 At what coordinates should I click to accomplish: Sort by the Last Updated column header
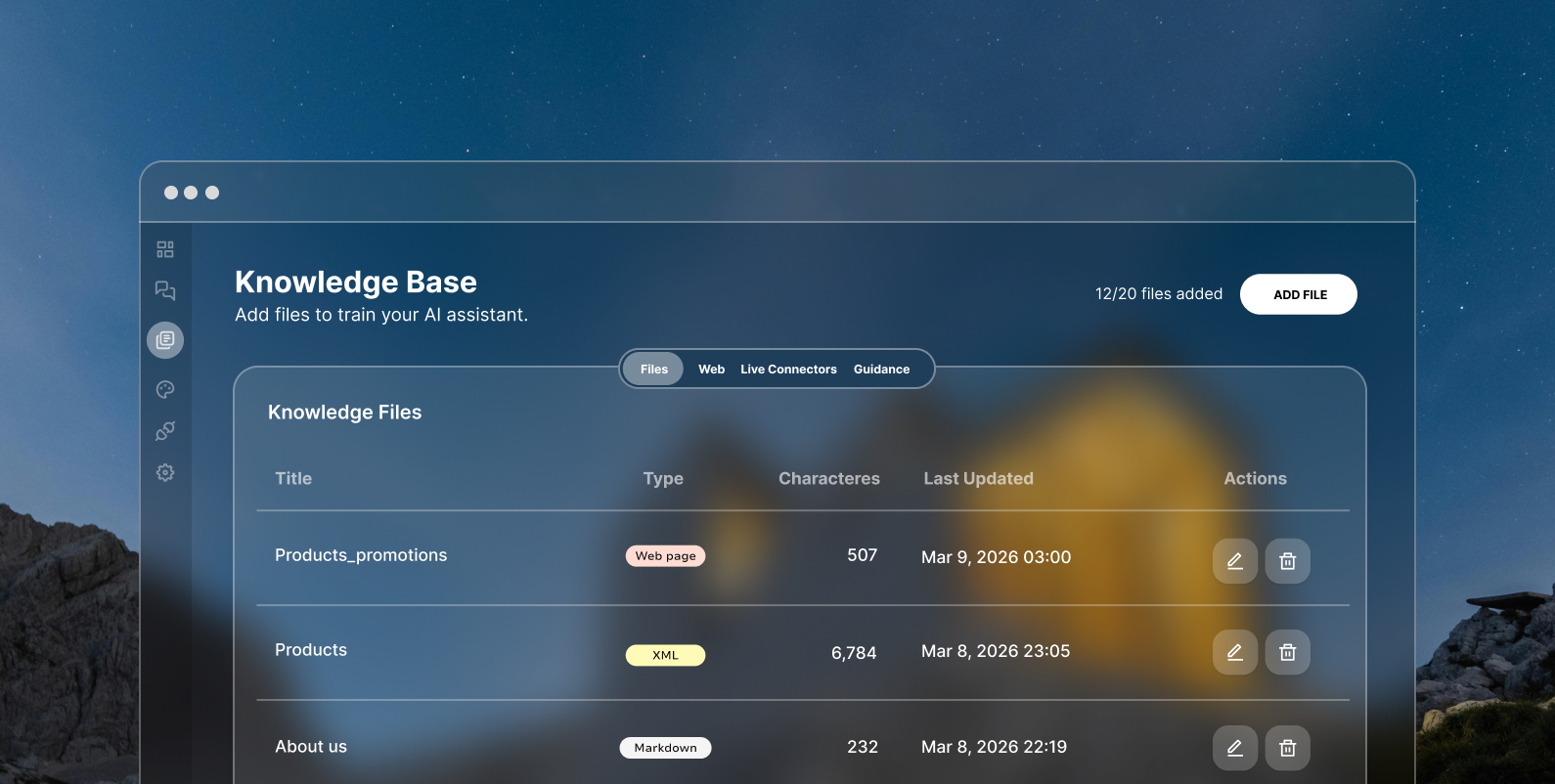[x=978, y=479]
